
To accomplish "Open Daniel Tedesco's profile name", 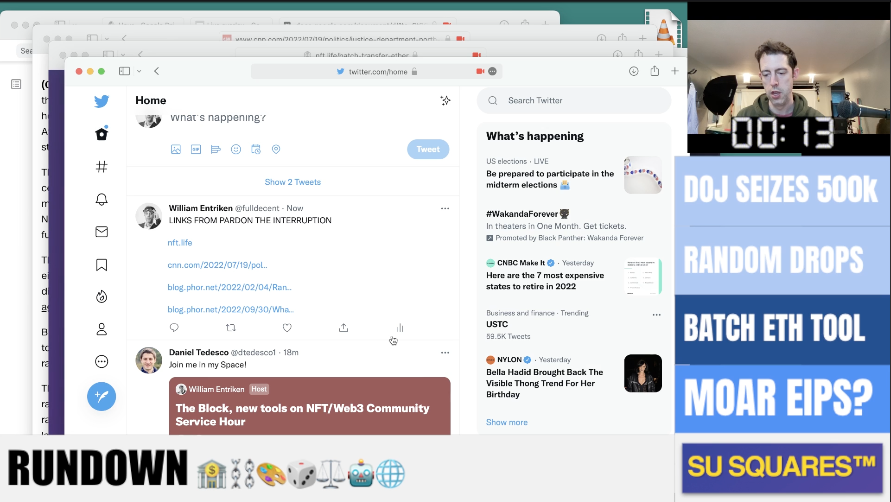I will pyautogui.click(x=199, y=352).
